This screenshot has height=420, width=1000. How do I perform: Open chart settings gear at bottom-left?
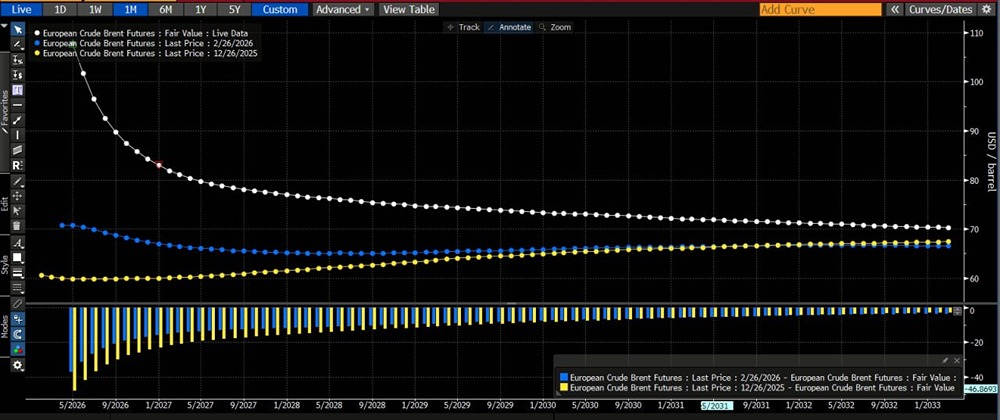[x=18, y=365]
